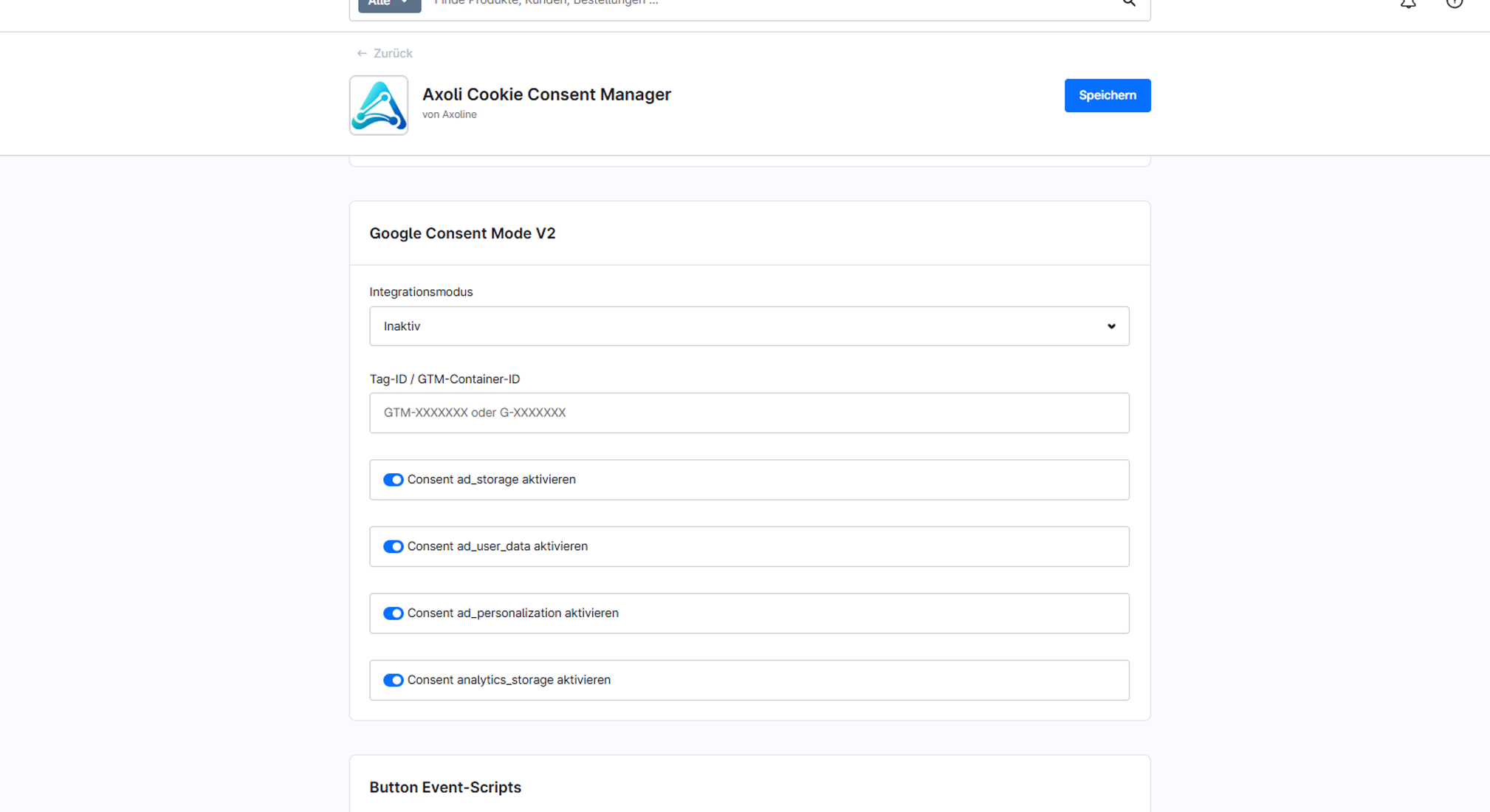Click the Tag-ID / GTM-Container-ID label

(x=444, y=379)
